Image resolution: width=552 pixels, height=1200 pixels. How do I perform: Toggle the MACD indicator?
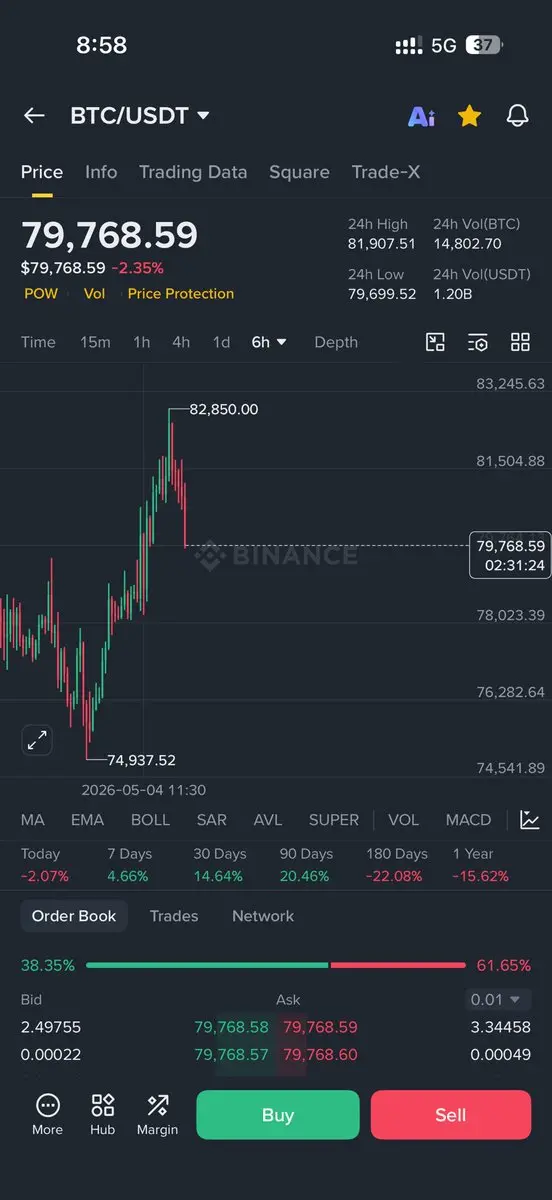[468, 820]
